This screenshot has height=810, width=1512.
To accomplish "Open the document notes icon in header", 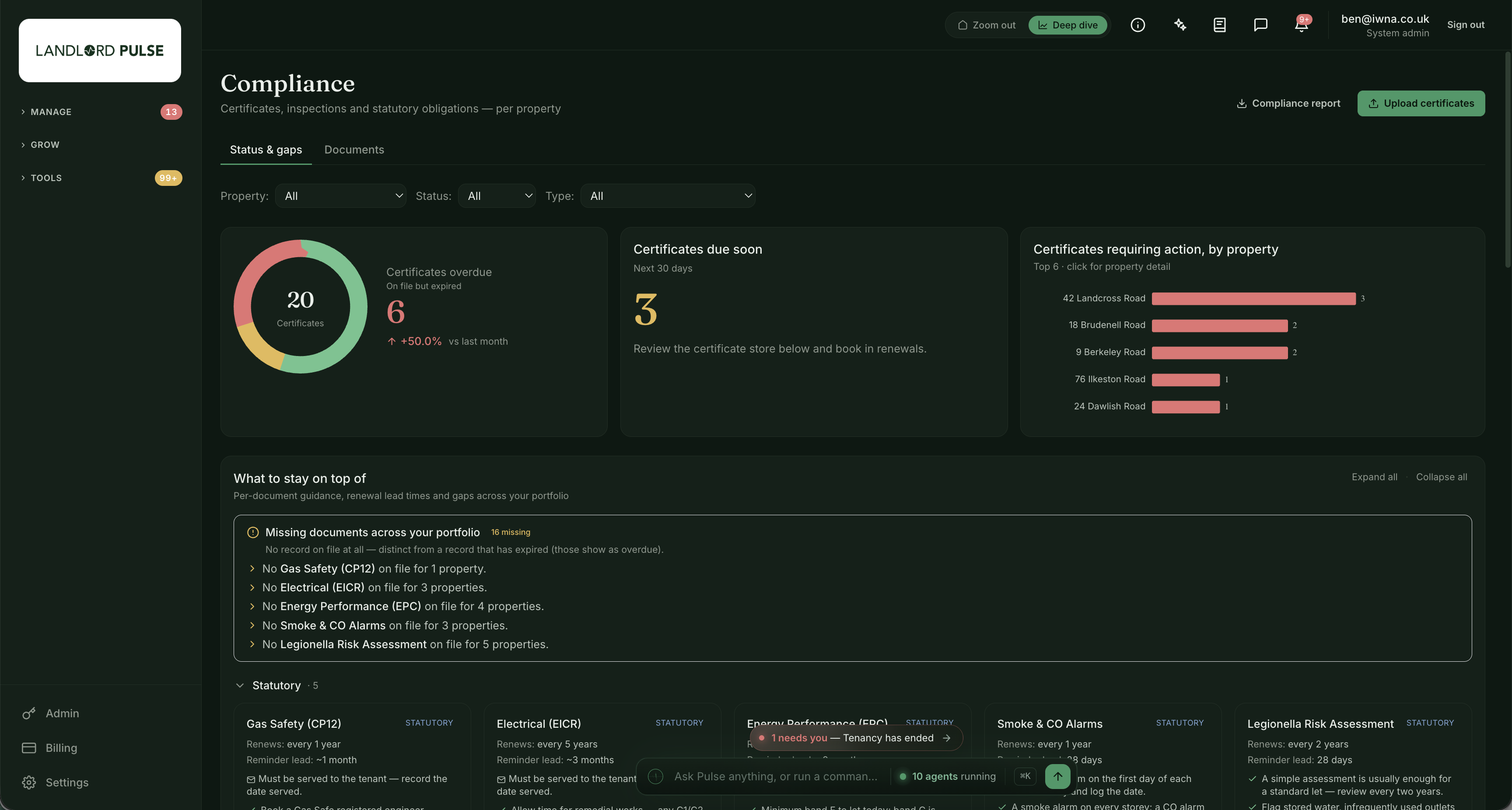I will point(1220,24).
